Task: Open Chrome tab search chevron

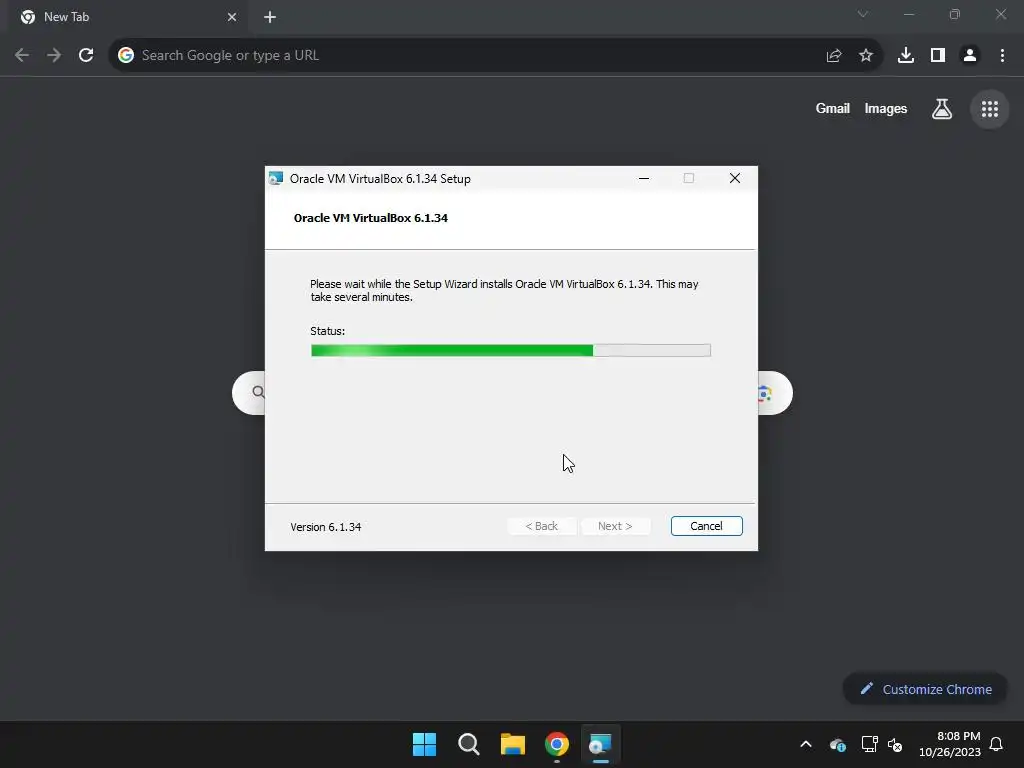Action: pos(863,14)
